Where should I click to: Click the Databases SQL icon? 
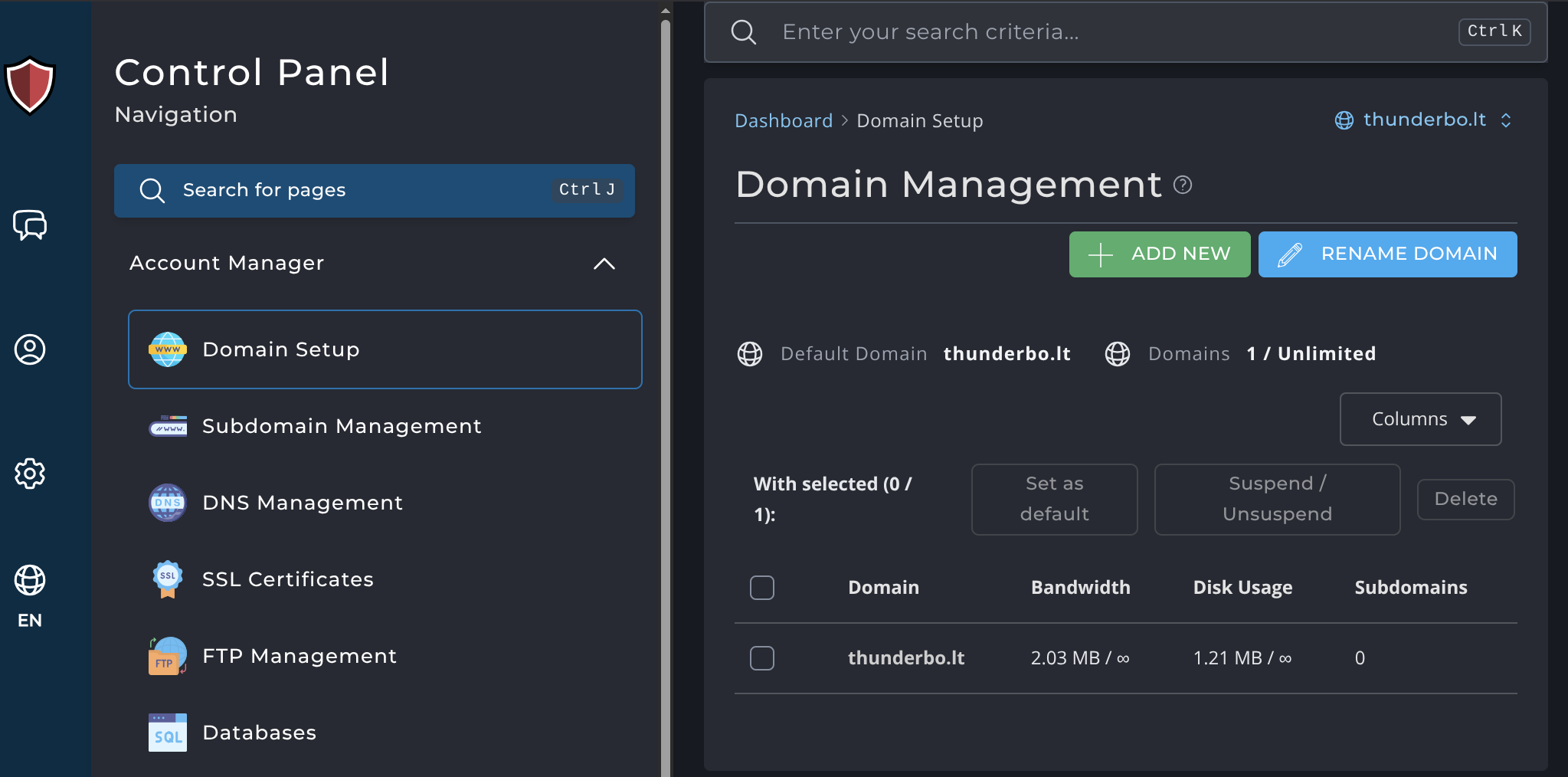168,733
